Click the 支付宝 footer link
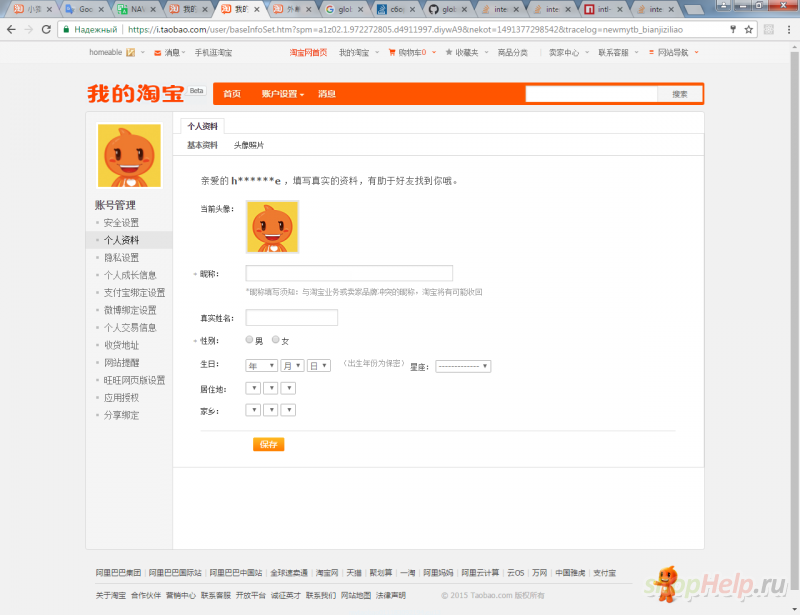This screenshot has width=800, height=615. click(x=605, y=573)
